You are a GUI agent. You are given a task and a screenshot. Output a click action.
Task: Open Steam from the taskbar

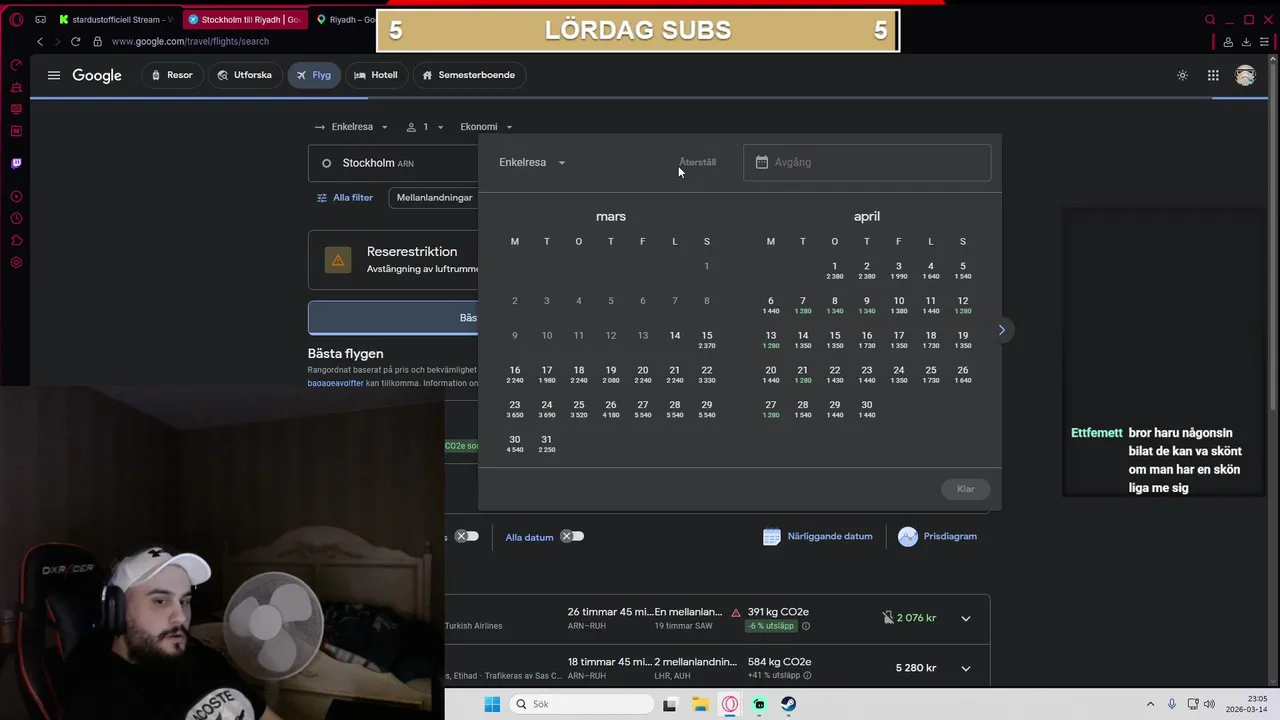click(x=789, y=704)
